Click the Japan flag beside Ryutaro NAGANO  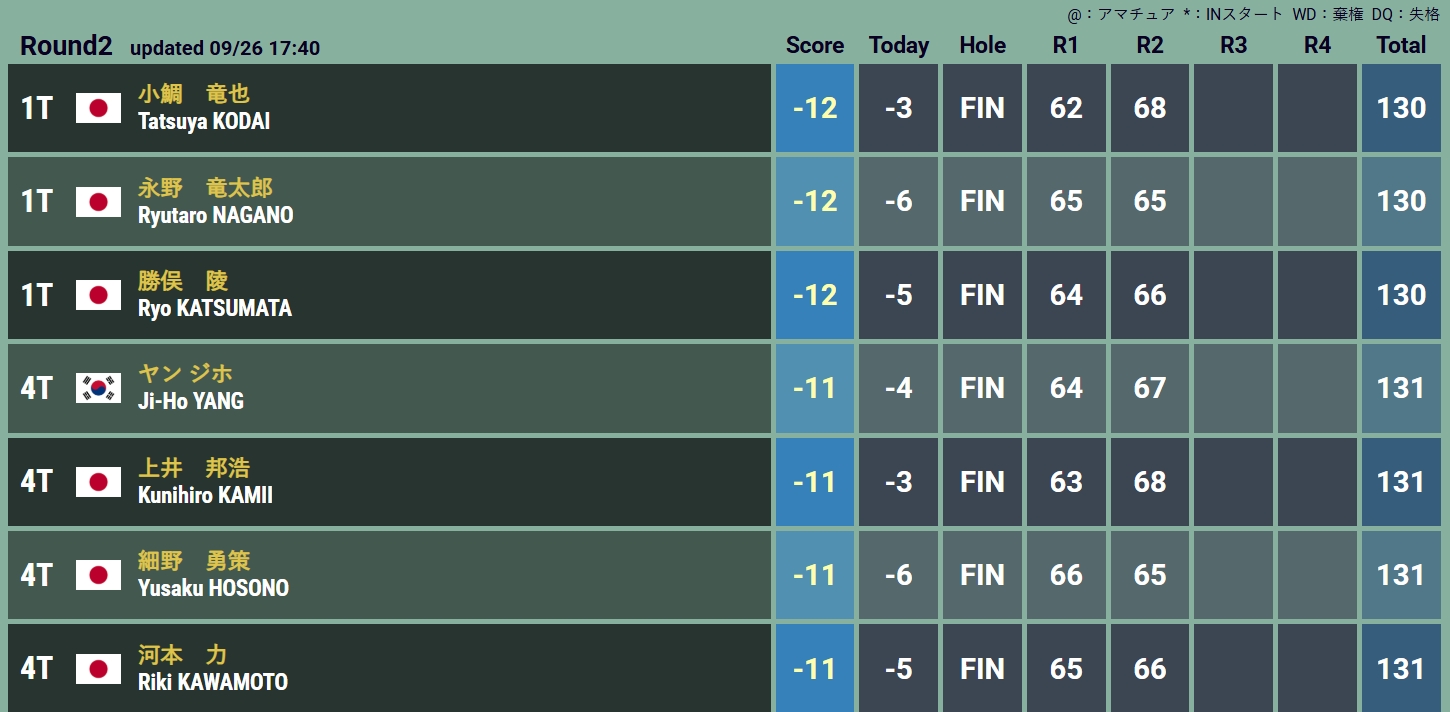tap(98, 202)
